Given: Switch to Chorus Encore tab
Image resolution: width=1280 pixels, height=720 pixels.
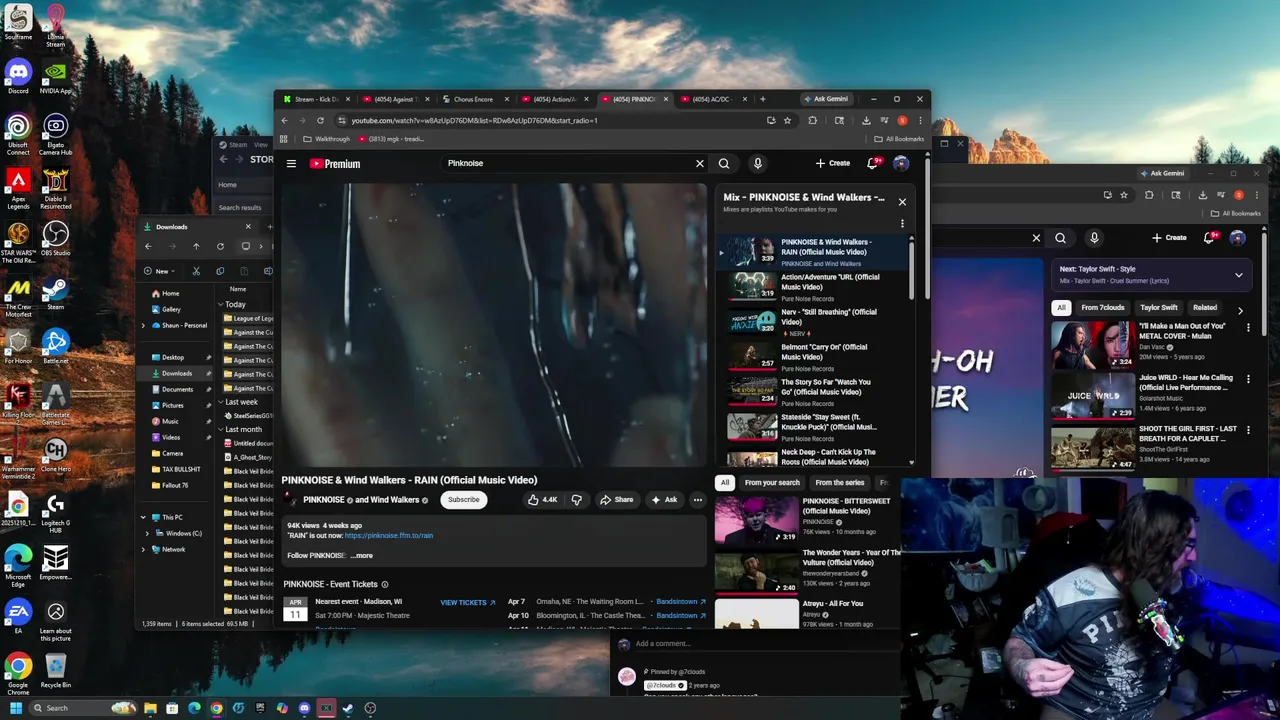Looking at the screenshot, I should point(473,99).
